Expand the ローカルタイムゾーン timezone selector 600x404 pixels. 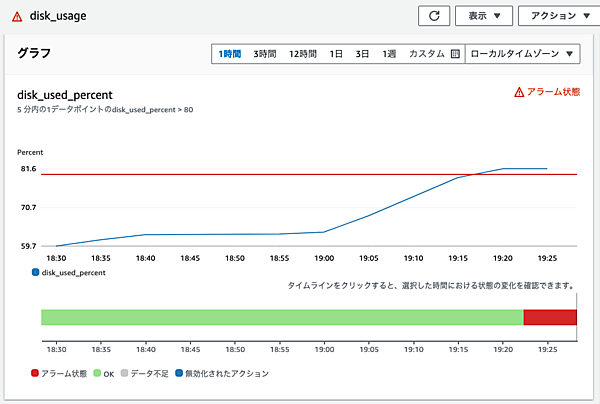(523, 54)
